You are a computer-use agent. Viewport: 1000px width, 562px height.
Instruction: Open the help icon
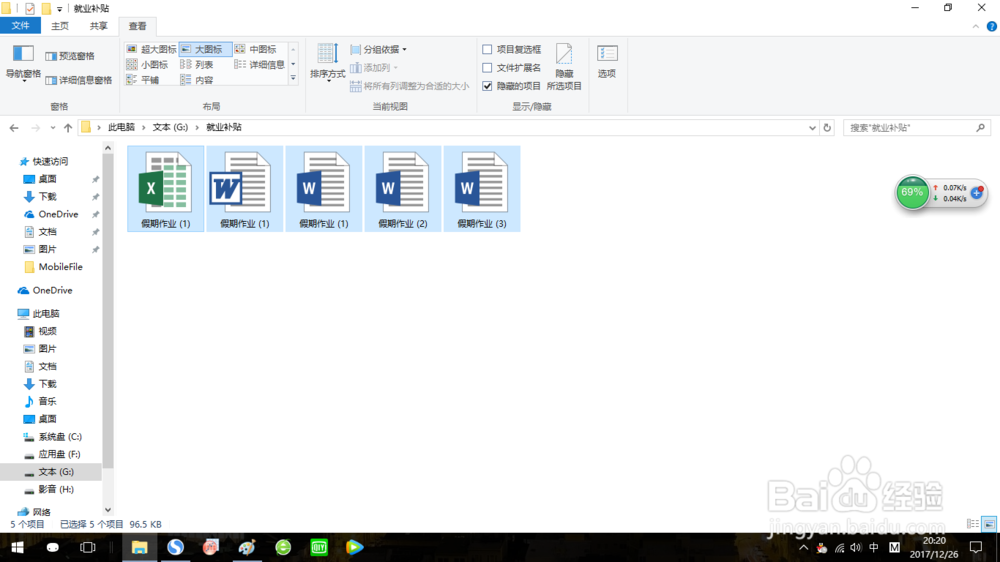pos(992,26)
